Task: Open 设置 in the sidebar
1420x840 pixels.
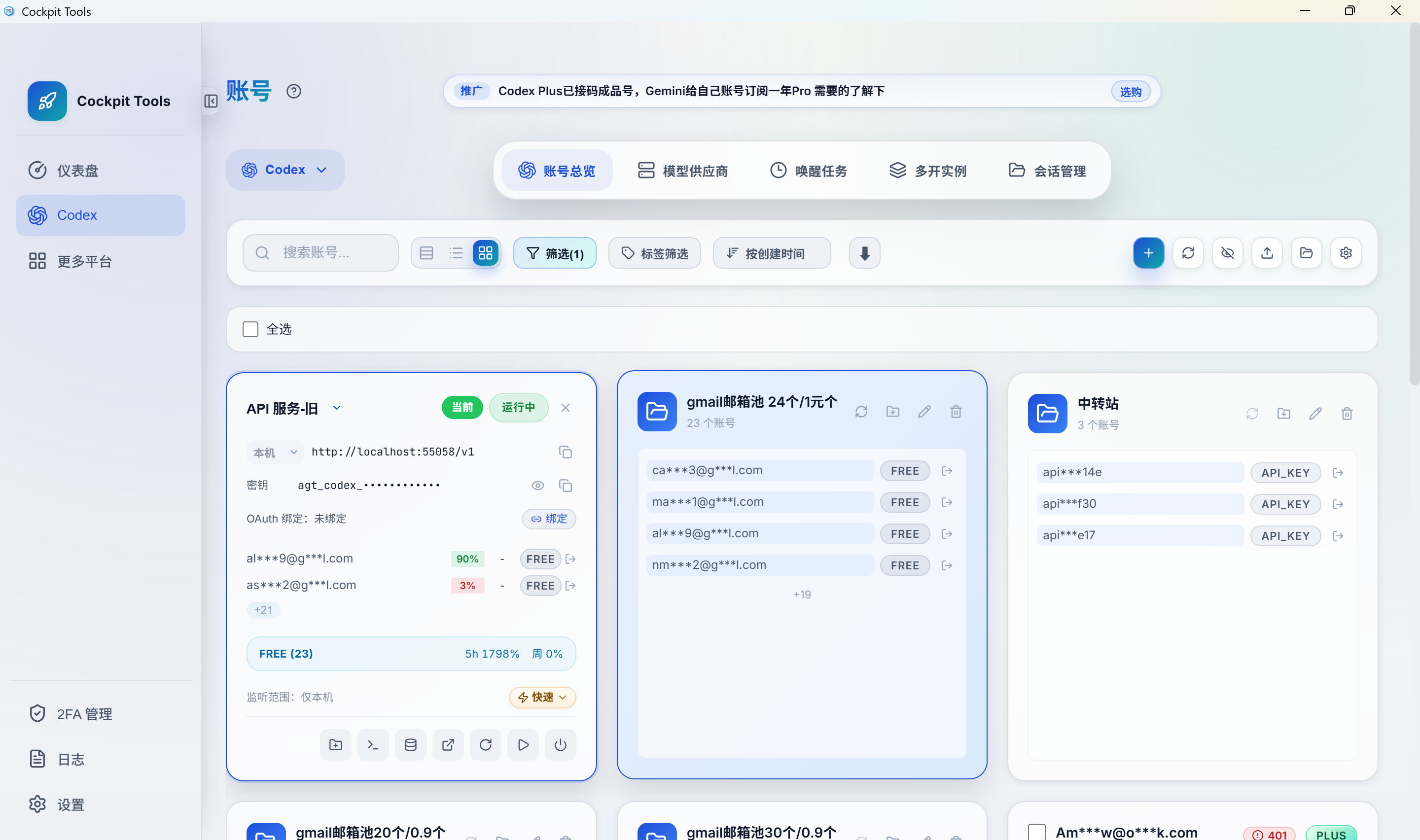Action: tap(100, 805)
